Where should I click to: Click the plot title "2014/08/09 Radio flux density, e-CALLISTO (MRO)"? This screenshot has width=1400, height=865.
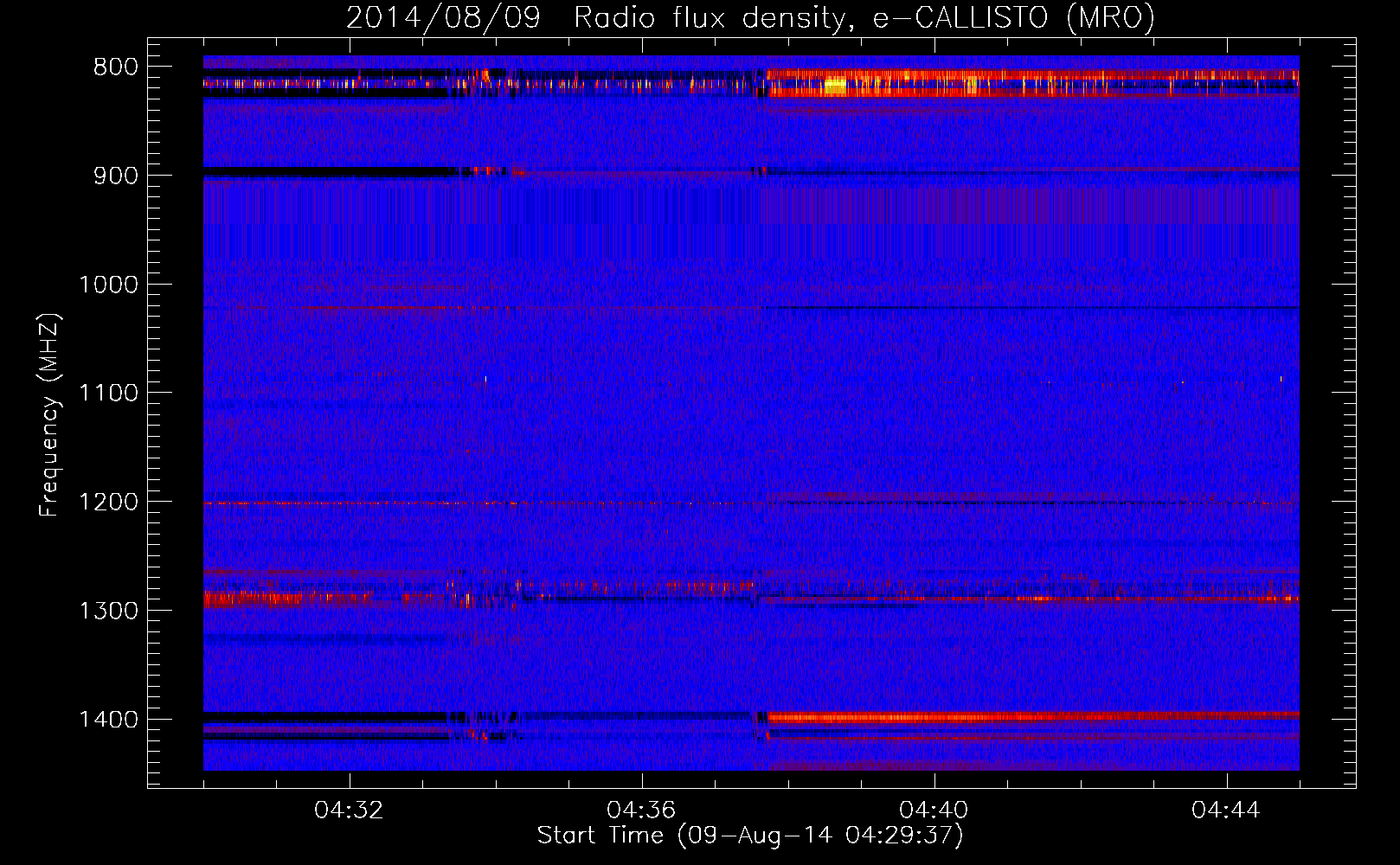tap(750, 17)
